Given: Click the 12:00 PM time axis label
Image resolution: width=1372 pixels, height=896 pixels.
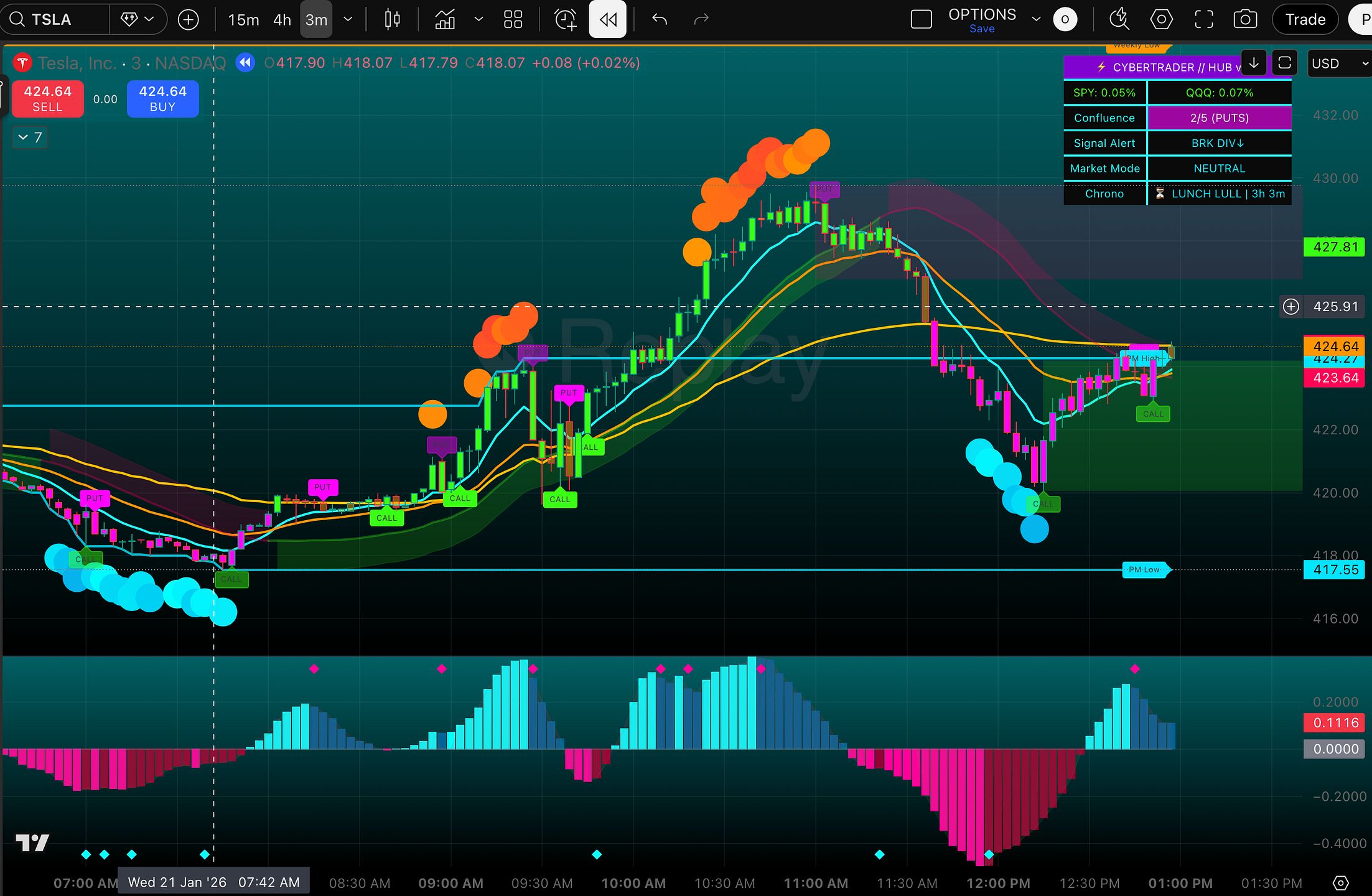Looking at the screenshot, I should [x=998, y=884].
